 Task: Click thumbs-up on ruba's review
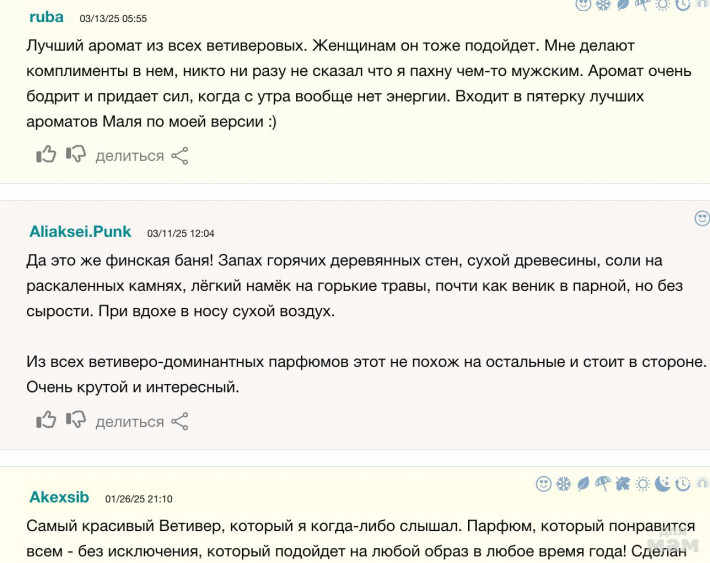click(x=46, y=154)
